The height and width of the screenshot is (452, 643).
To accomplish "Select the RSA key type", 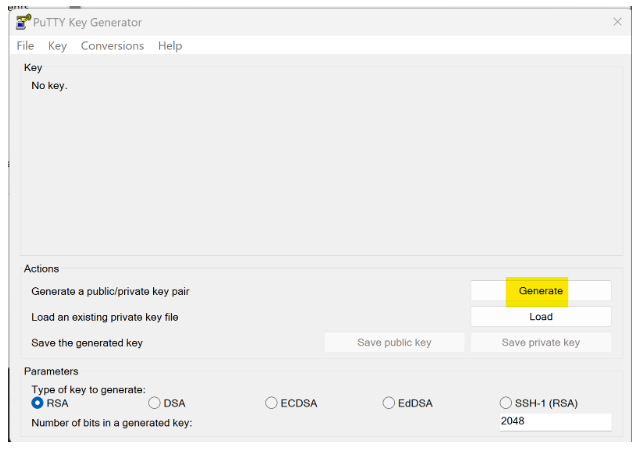I will [x=38, y=403].
